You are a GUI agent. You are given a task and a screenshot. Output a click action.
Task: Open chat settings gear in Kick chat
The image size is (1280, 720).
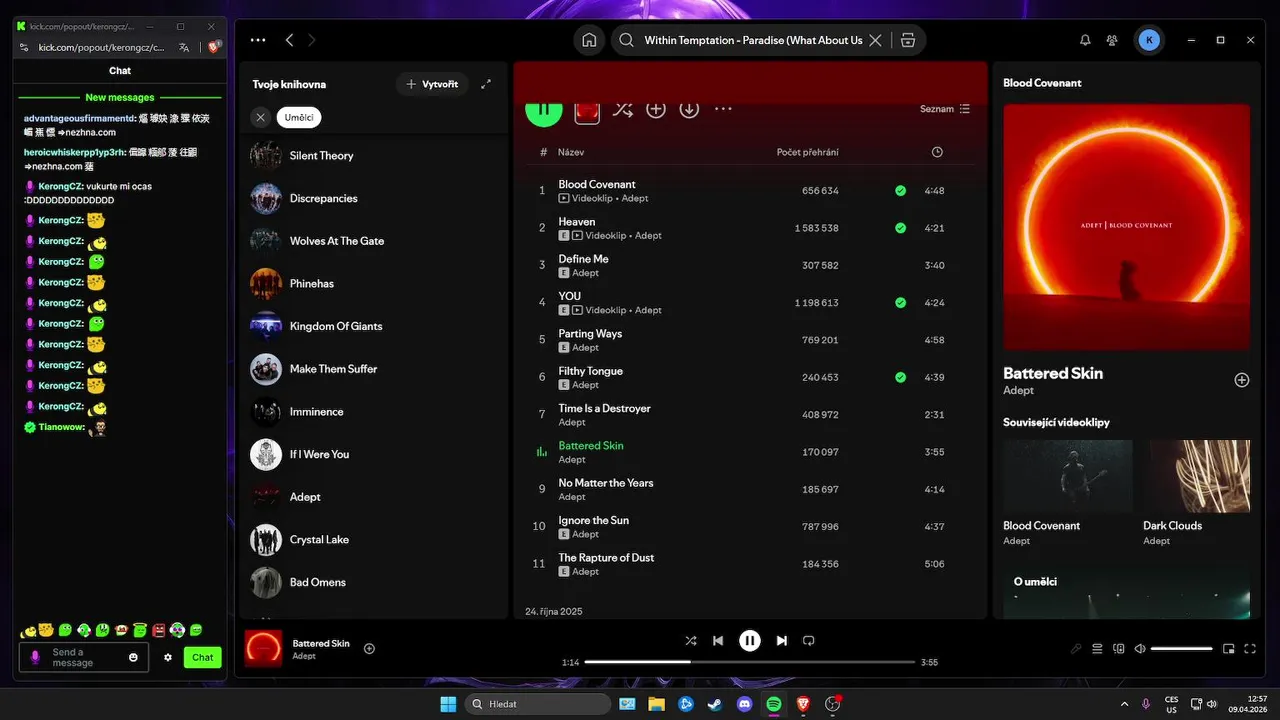click(x=168, y=657)
